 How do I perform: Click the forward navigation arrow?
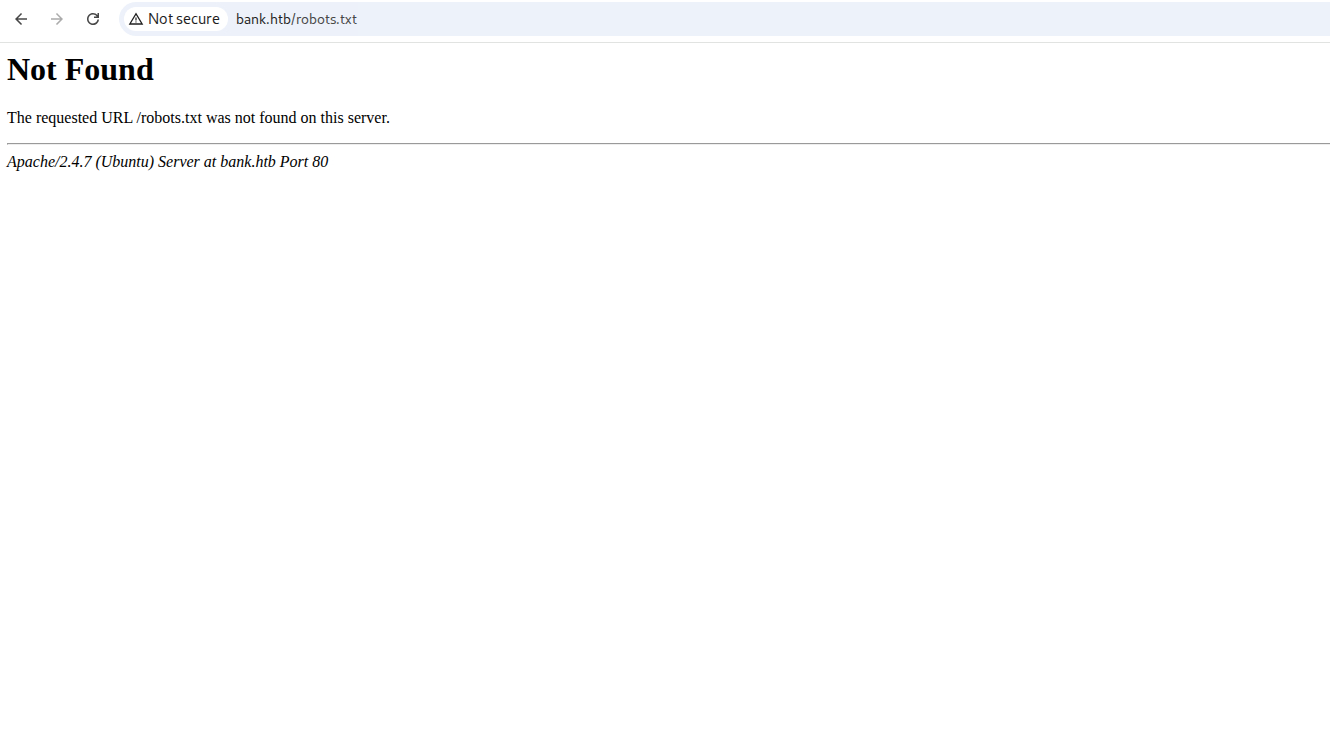pos(57,19)
